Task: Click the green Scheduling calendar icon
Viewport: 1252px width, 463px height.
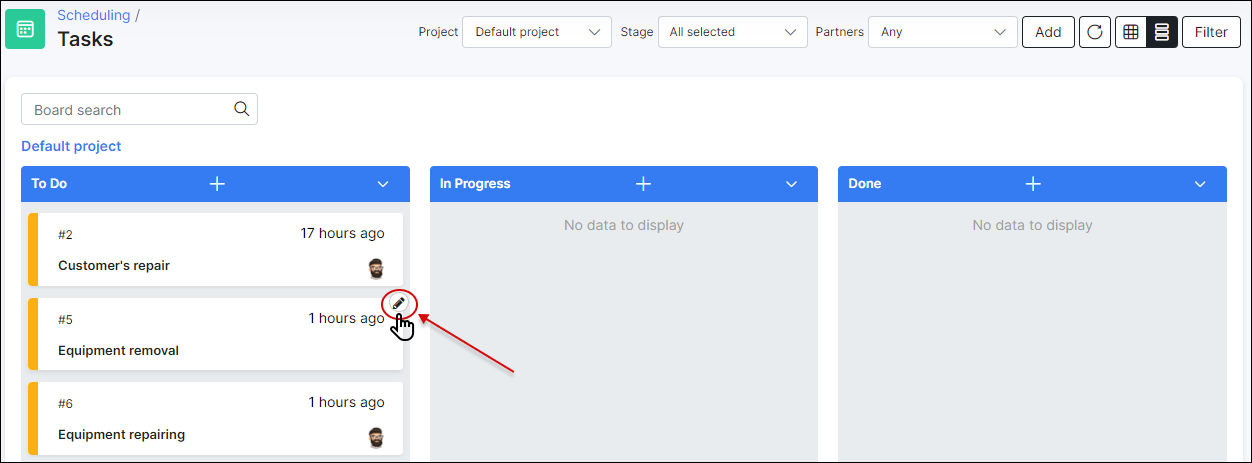Action: 25,29
